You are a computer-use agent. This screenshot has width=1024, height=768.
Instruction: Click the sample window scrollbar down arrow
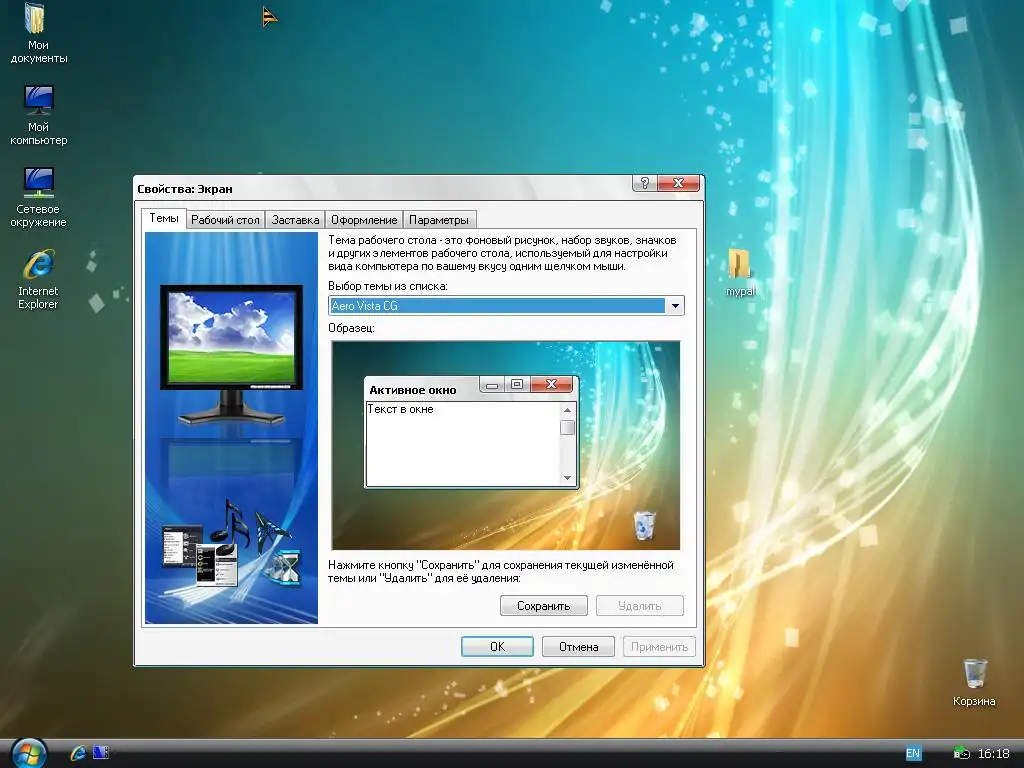pos(567,478)
